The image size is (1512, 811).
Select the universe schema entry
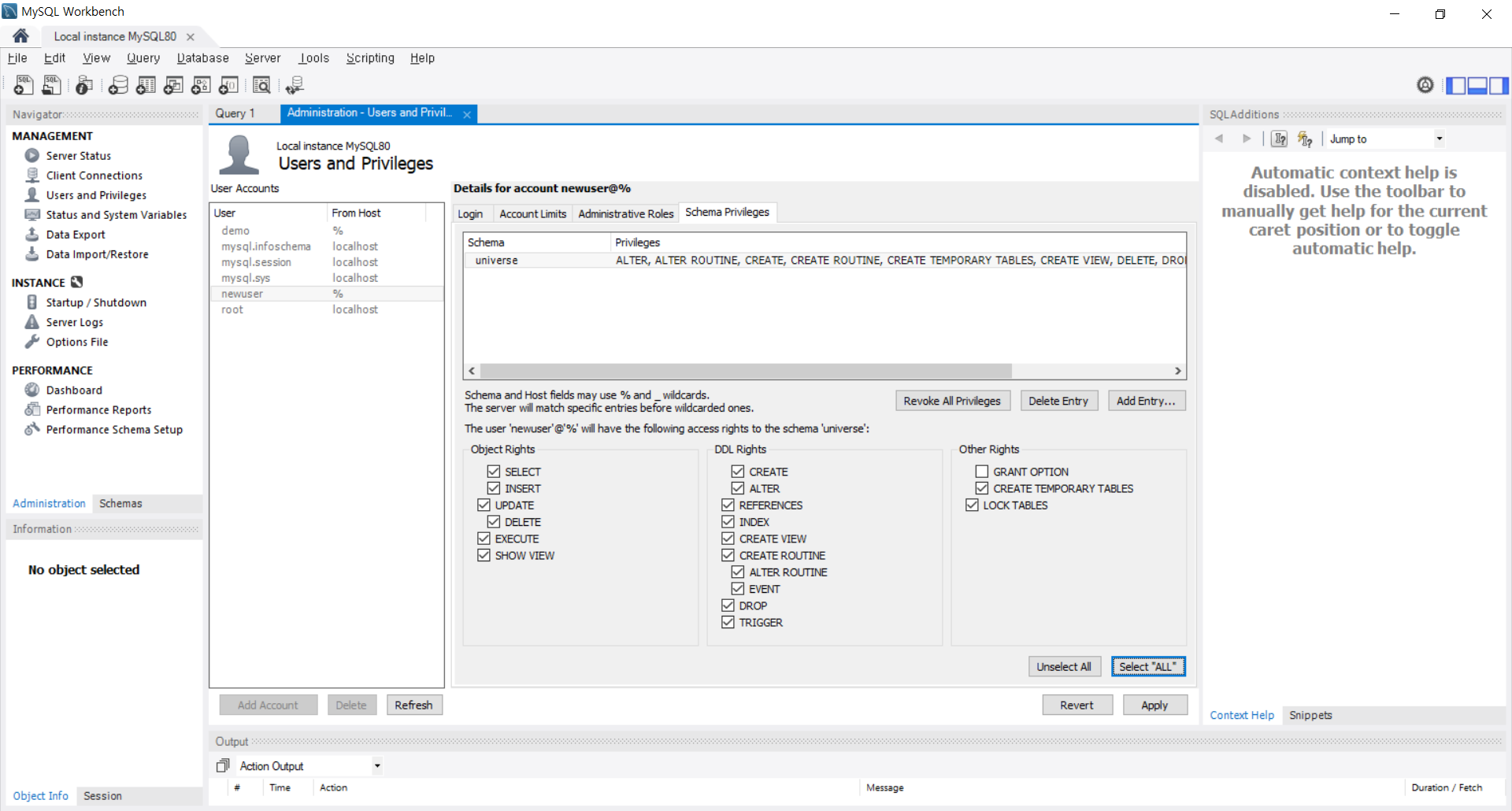[x=825, y=261]
